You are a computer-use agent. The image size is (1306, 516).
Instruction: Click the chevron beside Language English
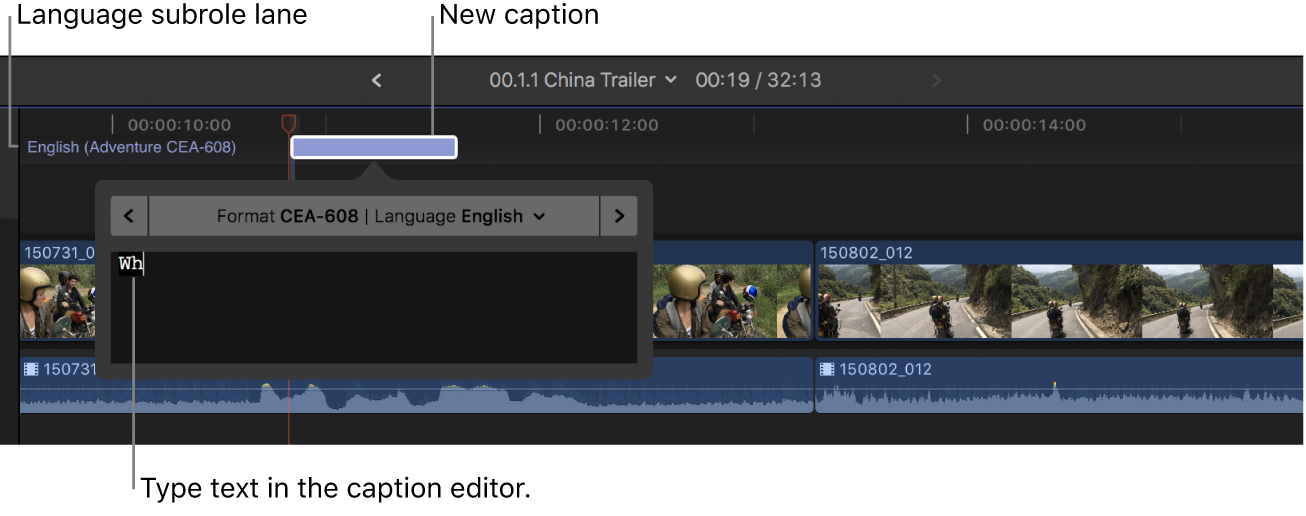[540, 216]
